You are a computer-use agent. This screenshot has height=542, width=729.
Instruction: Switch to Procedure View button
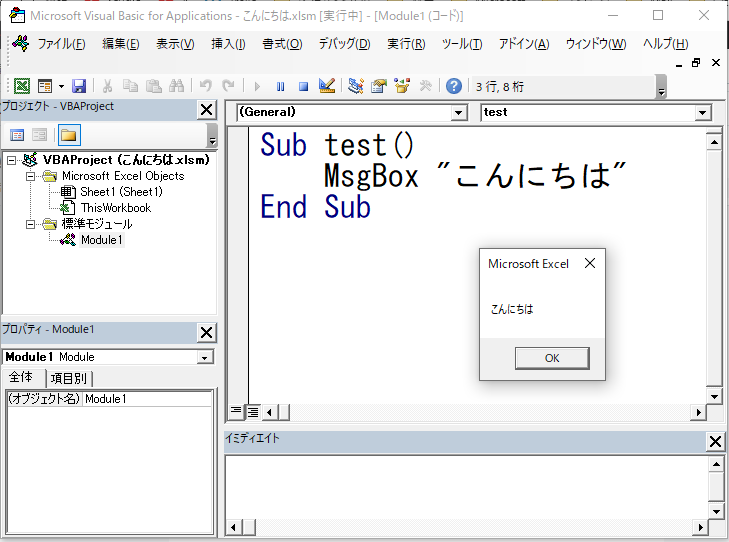(x=236, y=411)
